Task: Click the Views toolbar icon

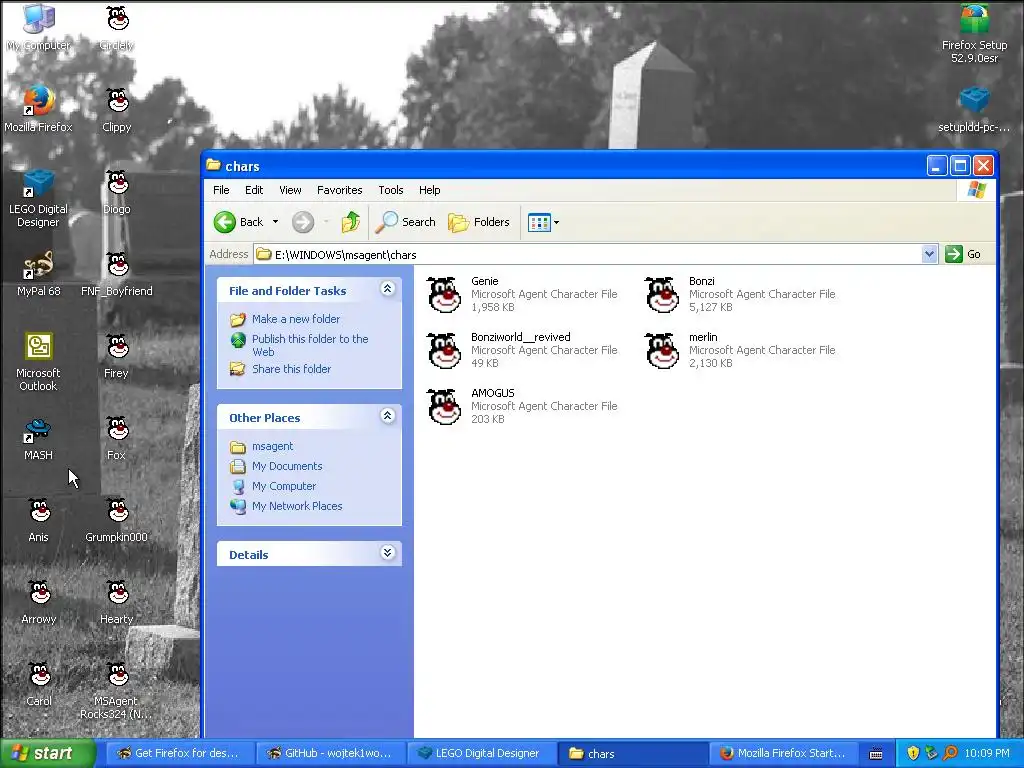Action: tap(539, 223)
